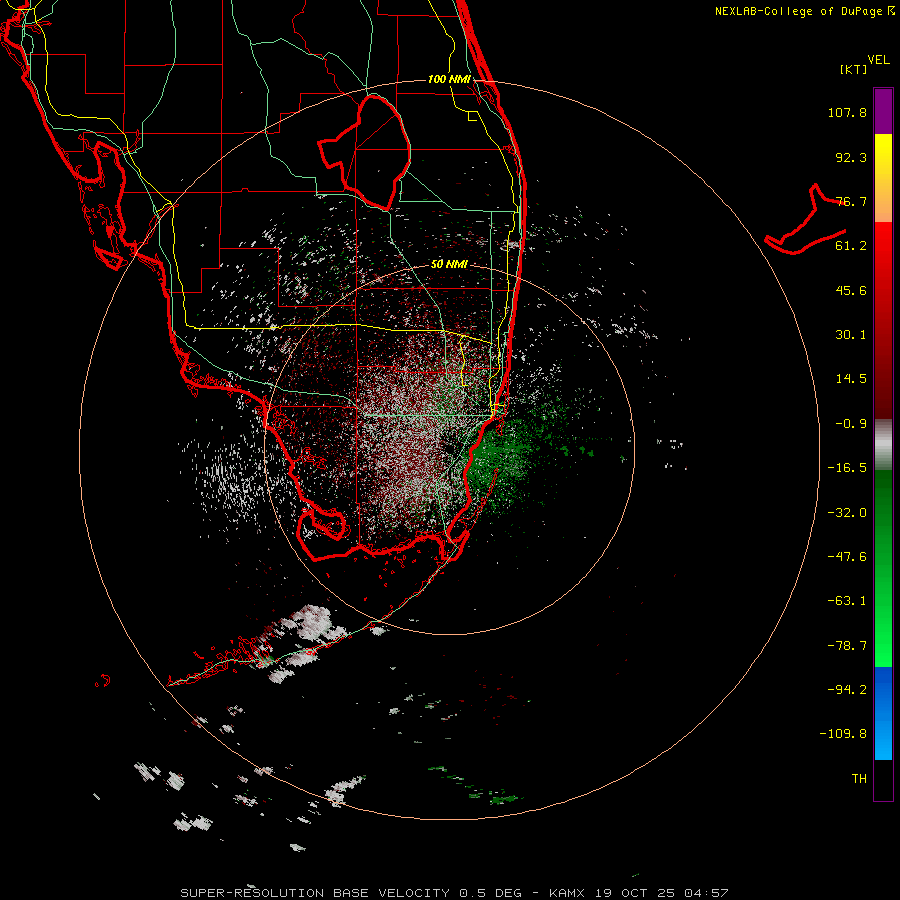This screenshot has height=900, width=900.
Task: Click the -63.1 velocity scale value
Action: click(847, 601)
